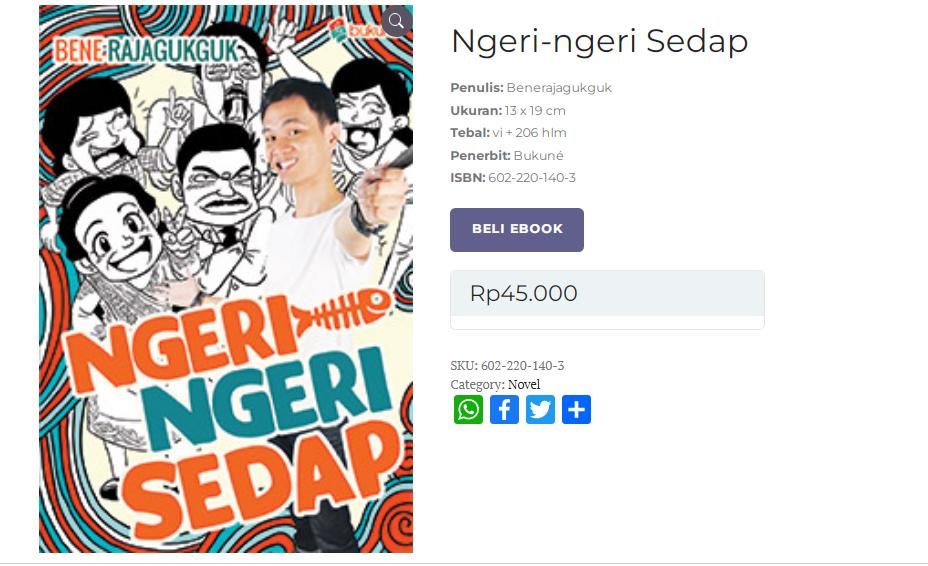Screen dimensions: 928x566
Task: Click the Bukune logo on the cover
Action: coord(357,30)
